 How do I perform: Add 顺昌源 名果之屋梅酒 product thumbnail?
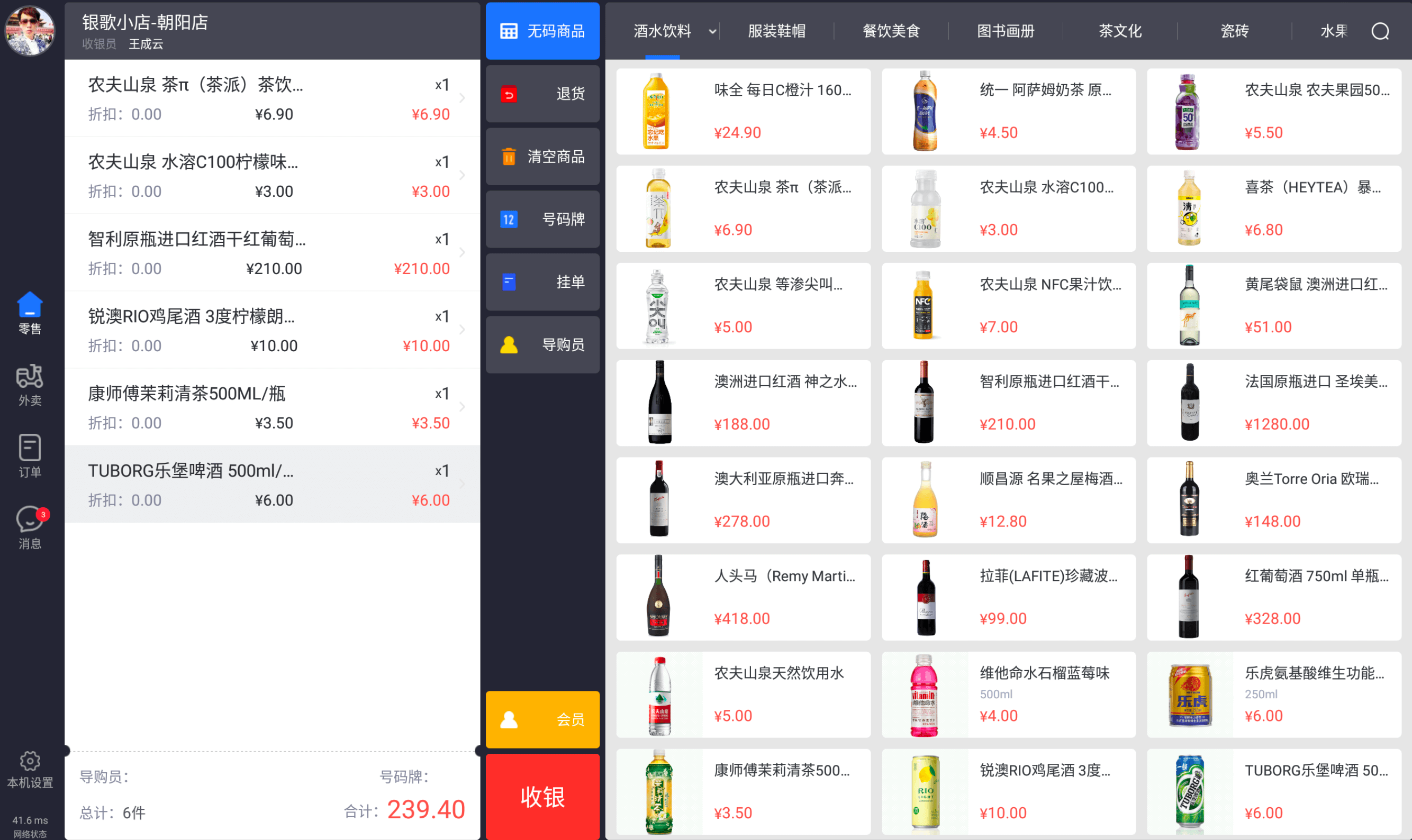pos(925,500)
